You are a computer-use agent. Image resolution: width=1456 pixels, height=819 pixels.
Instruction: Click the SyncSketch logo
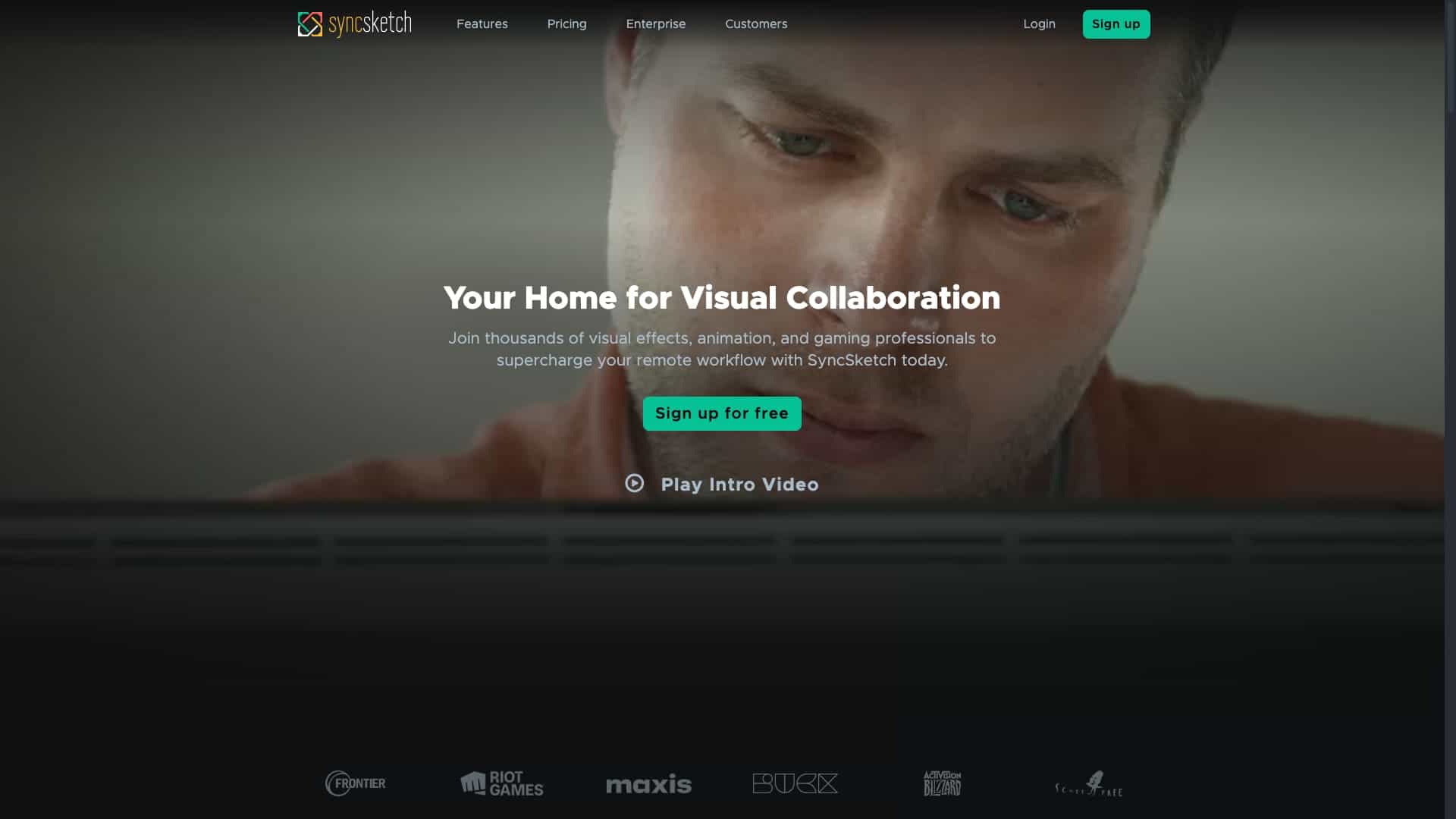[x=354, y=24]
